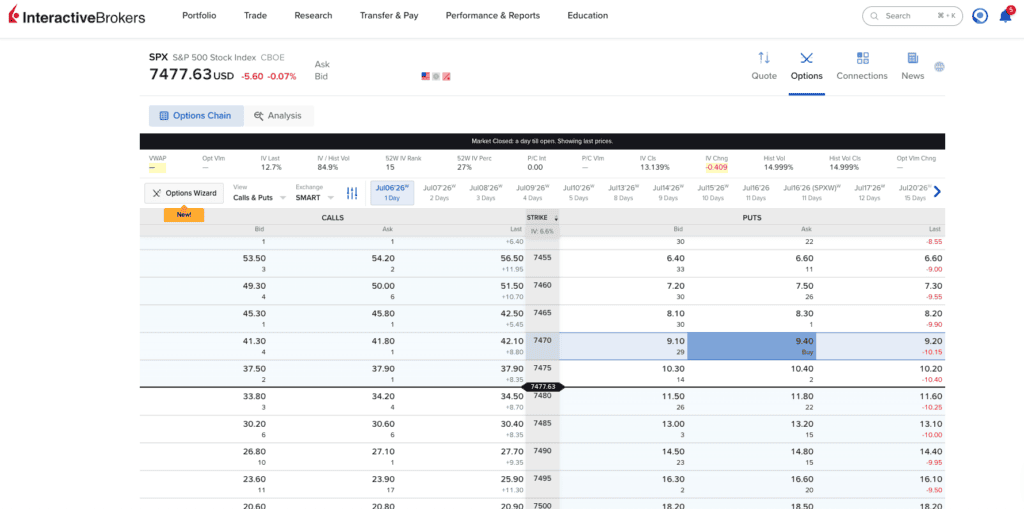The height and width of the screenshot is (509, 1024).
Task: Click the globe icon beside News
Action: pyautogui.click(x=940, y=67)
